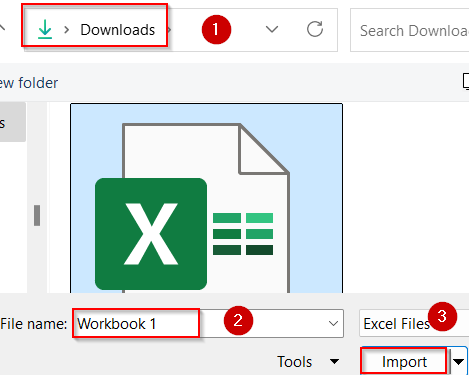Refresh the Downloads folder listing
Screen dimensions: 469x375
click(315, 29)
